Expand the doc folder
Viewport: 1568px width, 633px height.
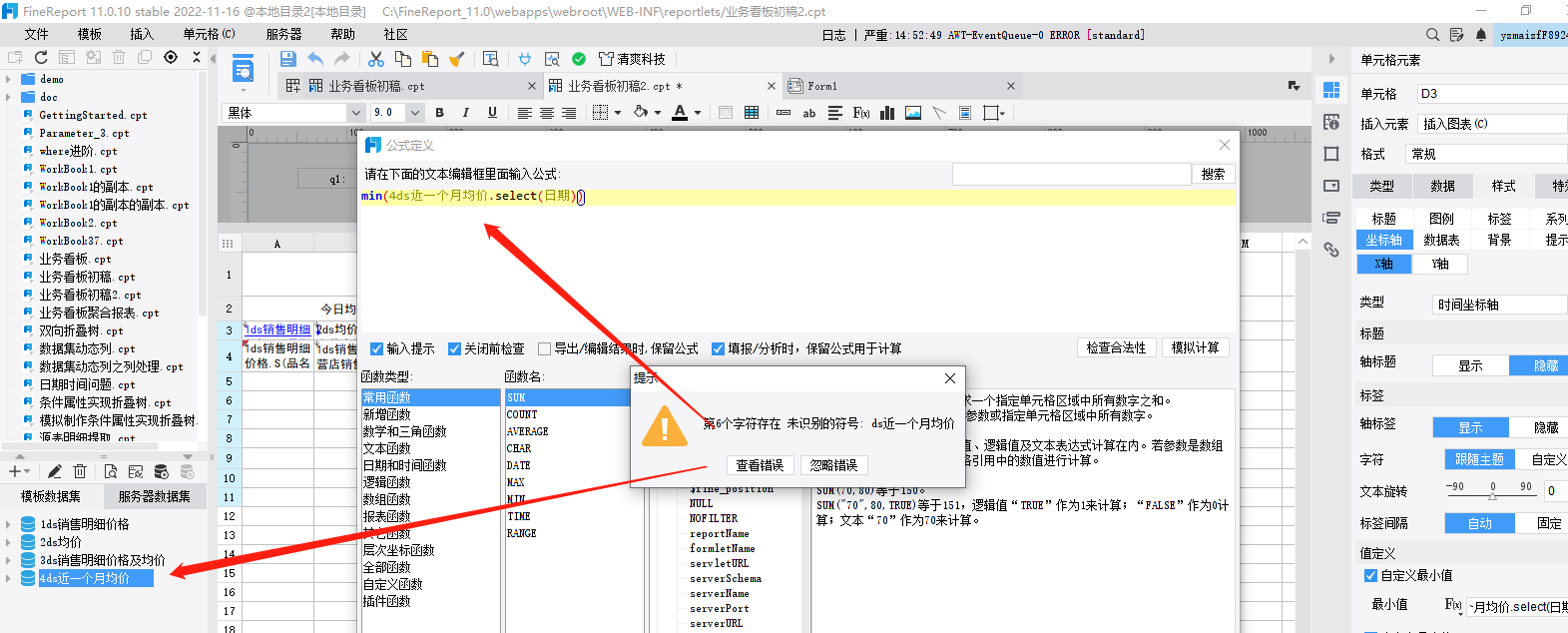click(9, 97)
